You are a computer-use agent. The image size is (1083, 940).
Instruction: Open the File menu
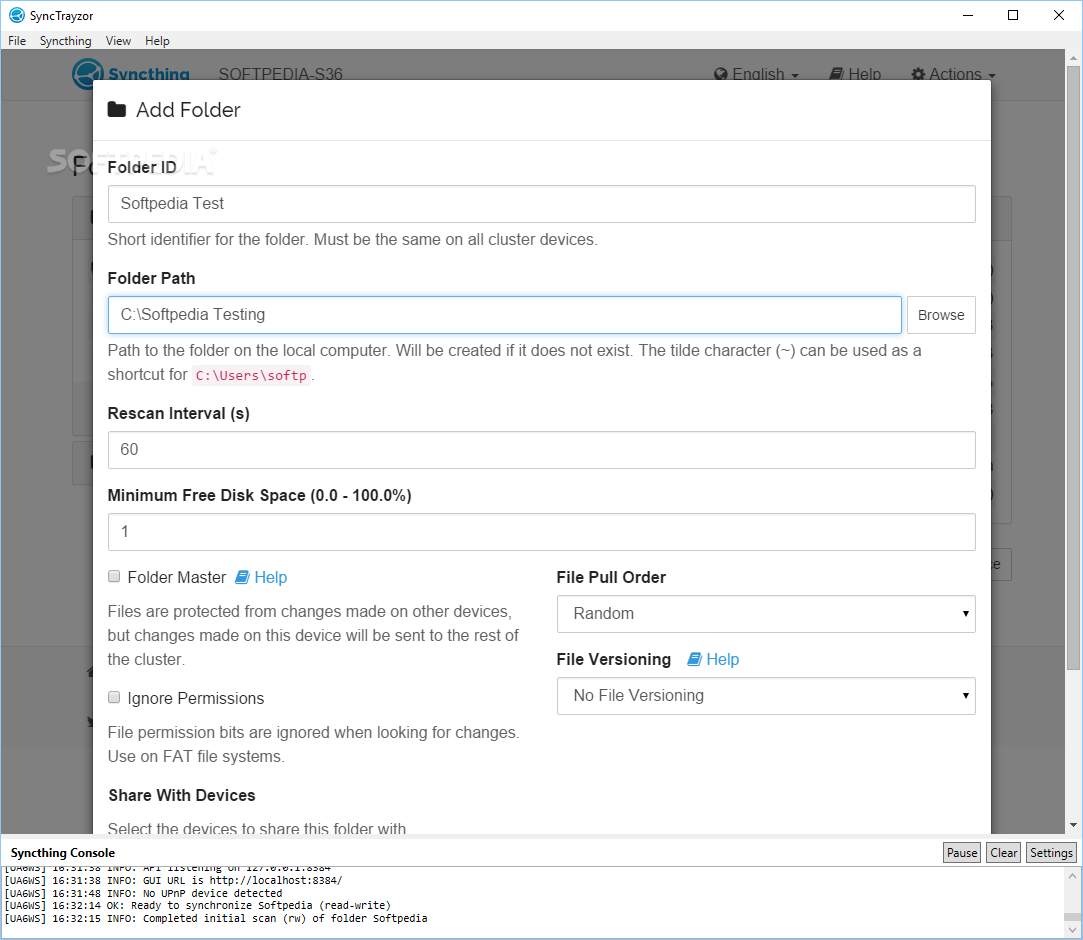17,41
